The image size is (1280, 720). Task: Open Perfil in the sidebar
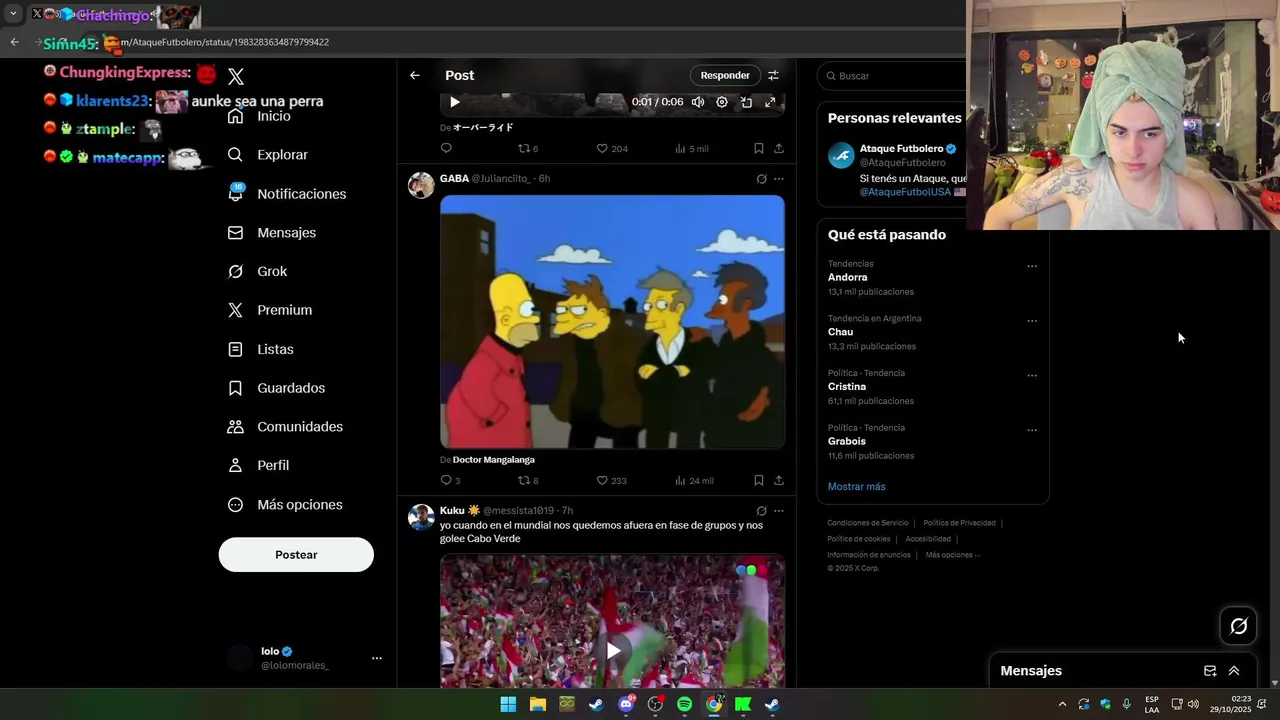(259, 465)
